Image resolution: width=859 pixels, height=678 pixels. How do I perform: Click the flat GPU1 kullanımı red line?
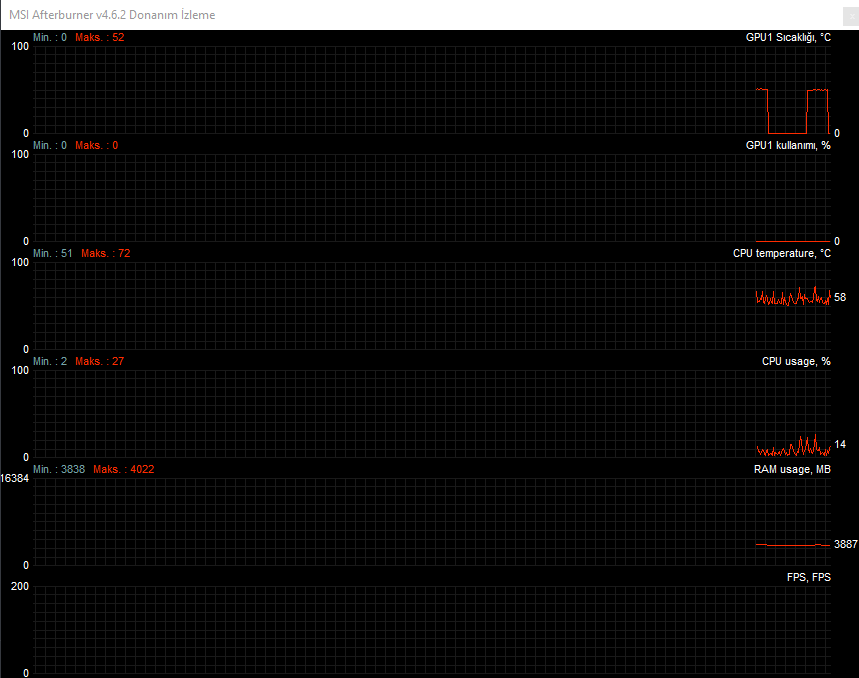(793, 241)
